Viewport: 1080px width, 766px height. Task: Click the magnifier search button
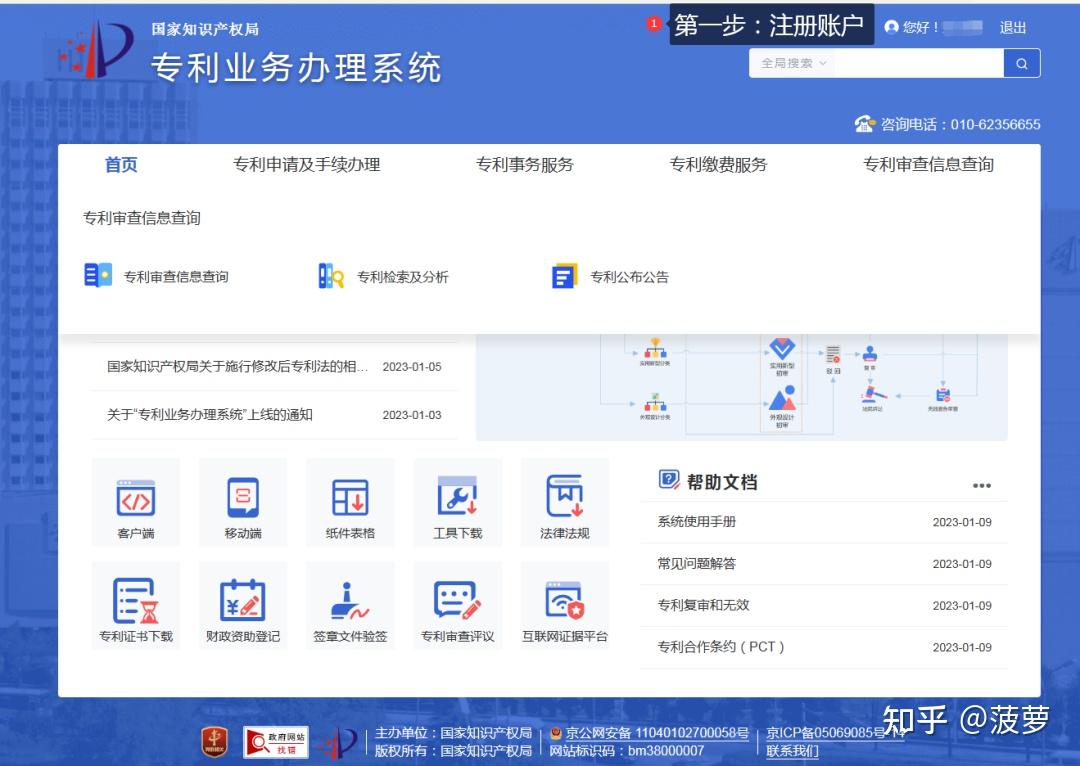pyautogui.click(x=1022, y=63)
